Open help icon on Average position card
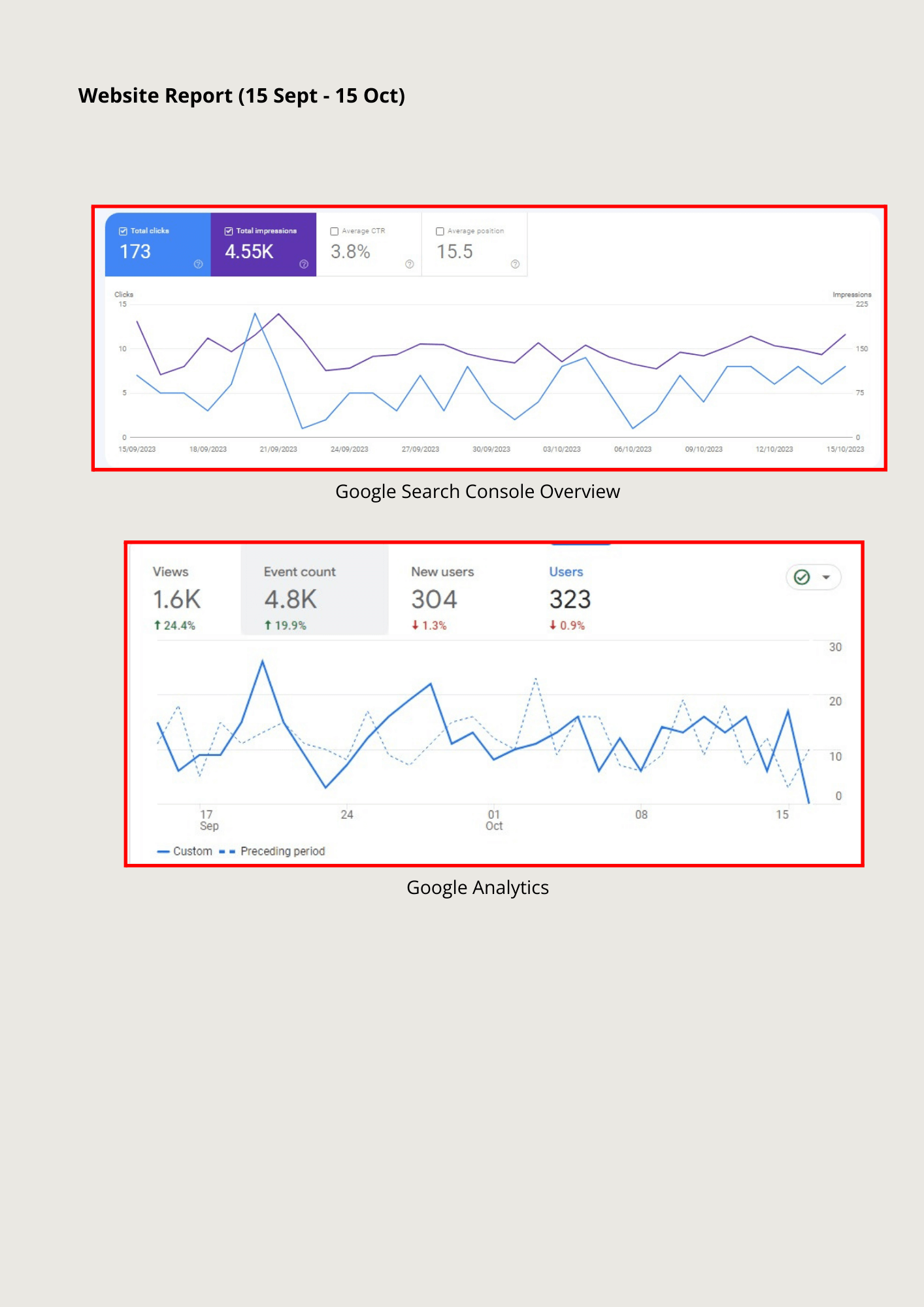The image size is (924, 1307). pyautogui.click(x=515, y=264)
